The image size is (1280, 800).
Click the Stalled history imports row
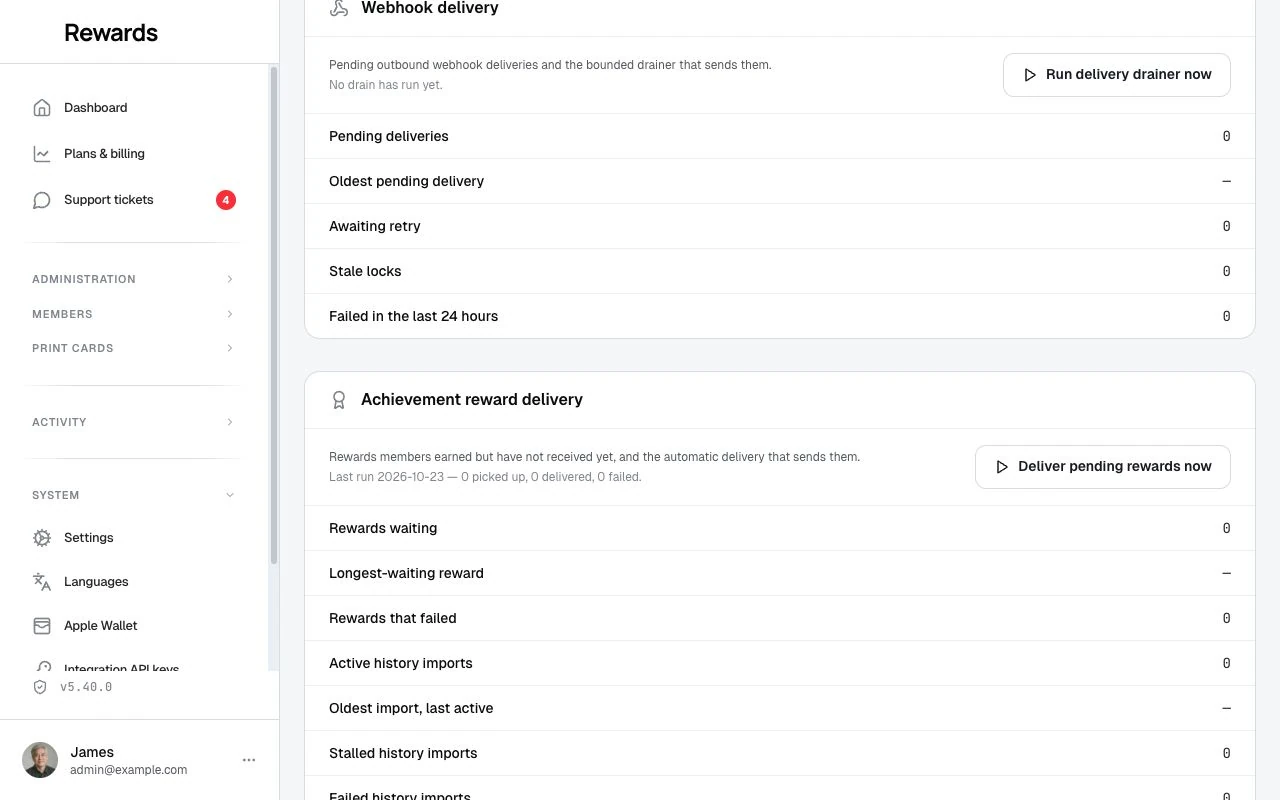point(780,753)
